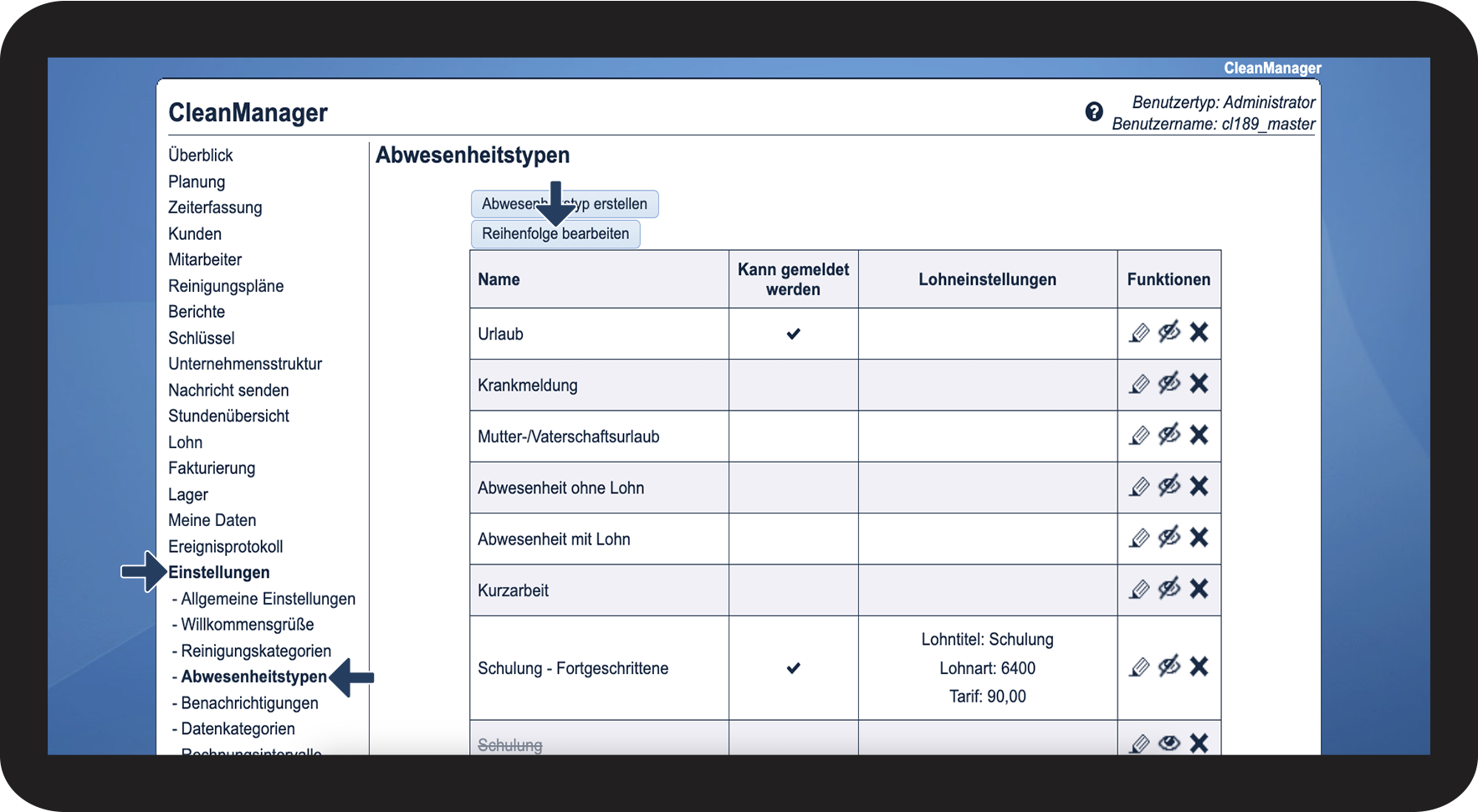Open the help question mark icon
The height and width of the screenshot is (812, 1478).
pos(1094,111)
